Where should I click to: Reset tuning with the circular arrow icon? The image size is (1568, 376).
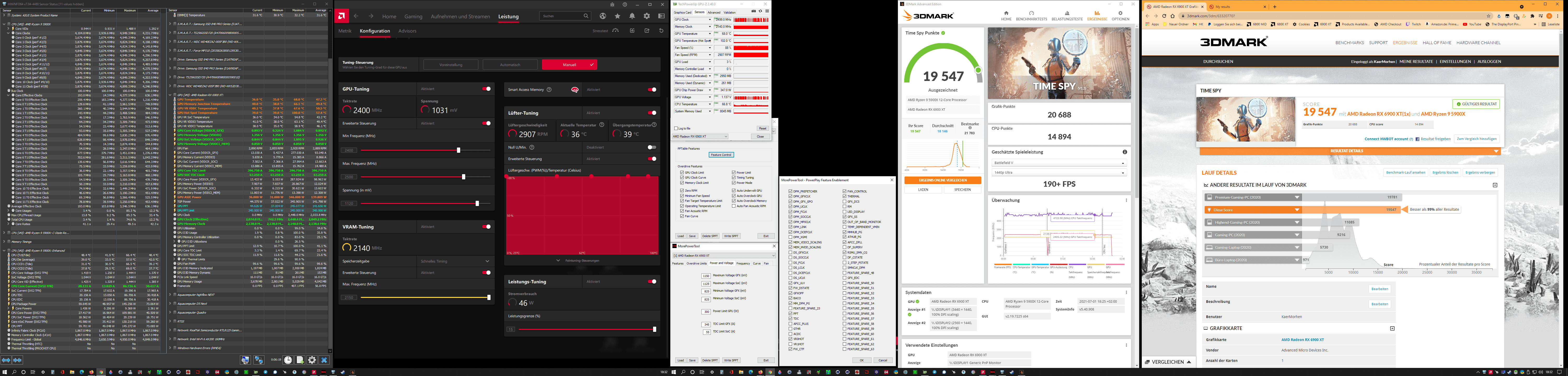[x=661, y=31]
